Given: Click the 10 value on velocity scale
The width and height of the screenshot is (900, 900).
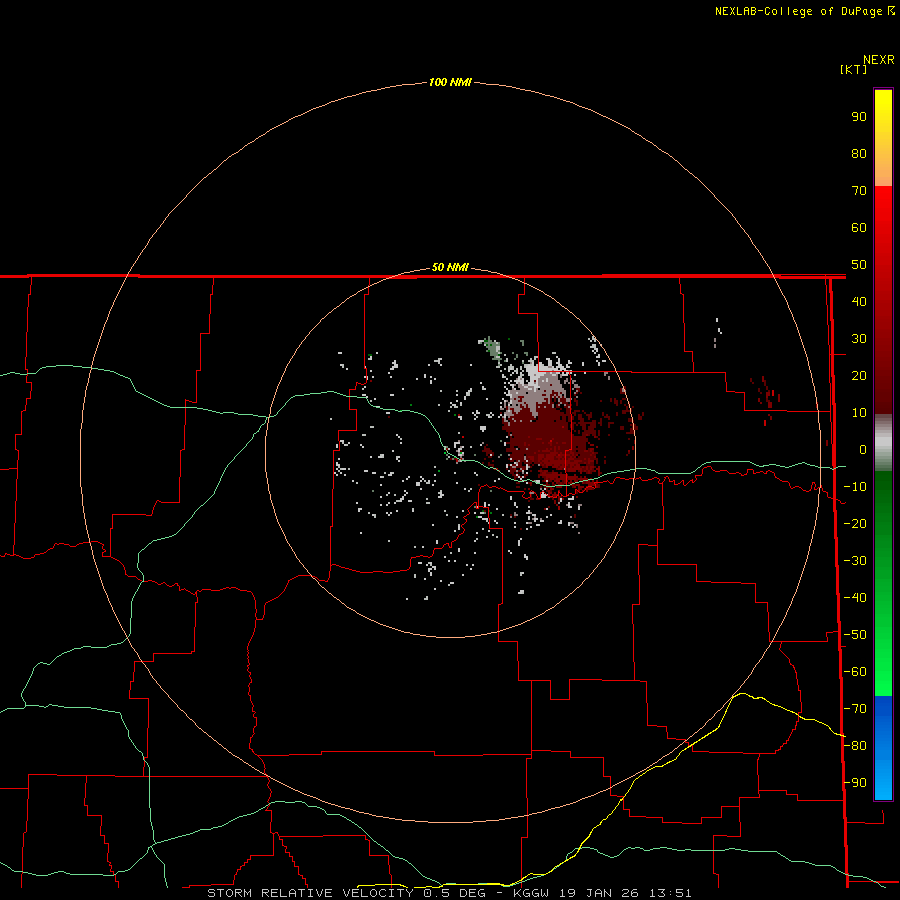Looking at the screenshot, I should (859, 413).
